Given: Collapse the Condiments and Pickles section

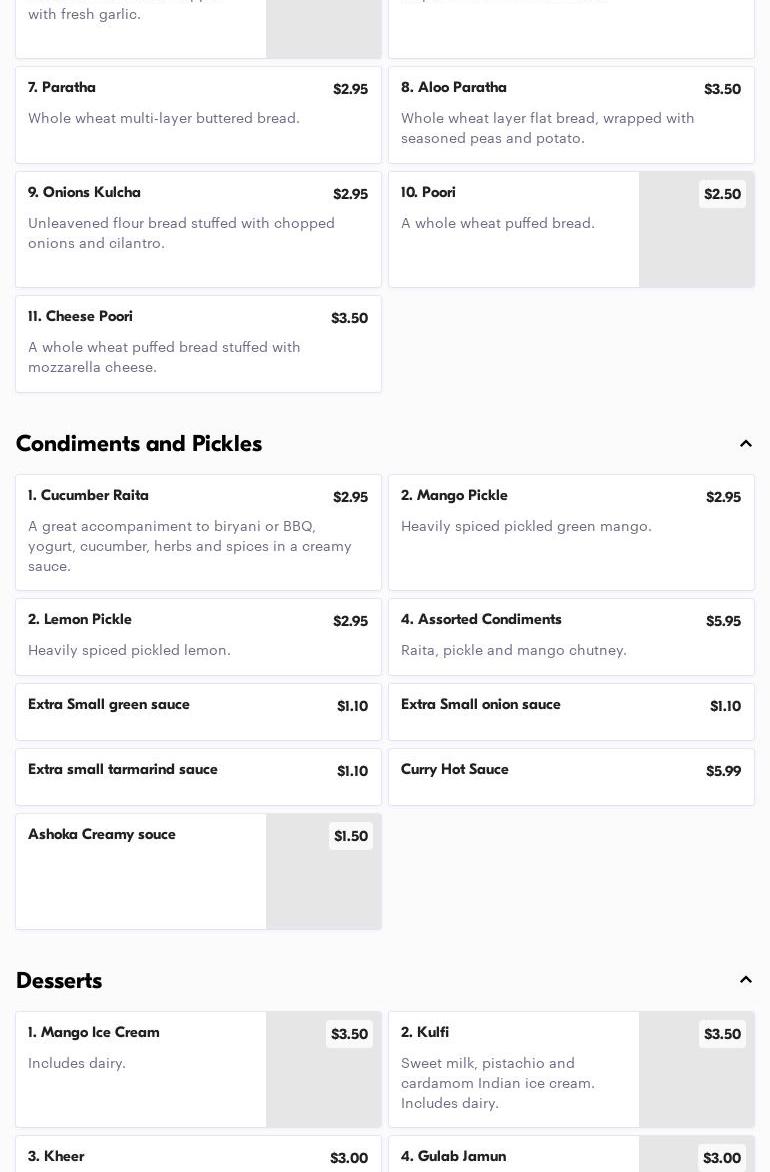Looking at the screenshot, I should tap(745, 444).
